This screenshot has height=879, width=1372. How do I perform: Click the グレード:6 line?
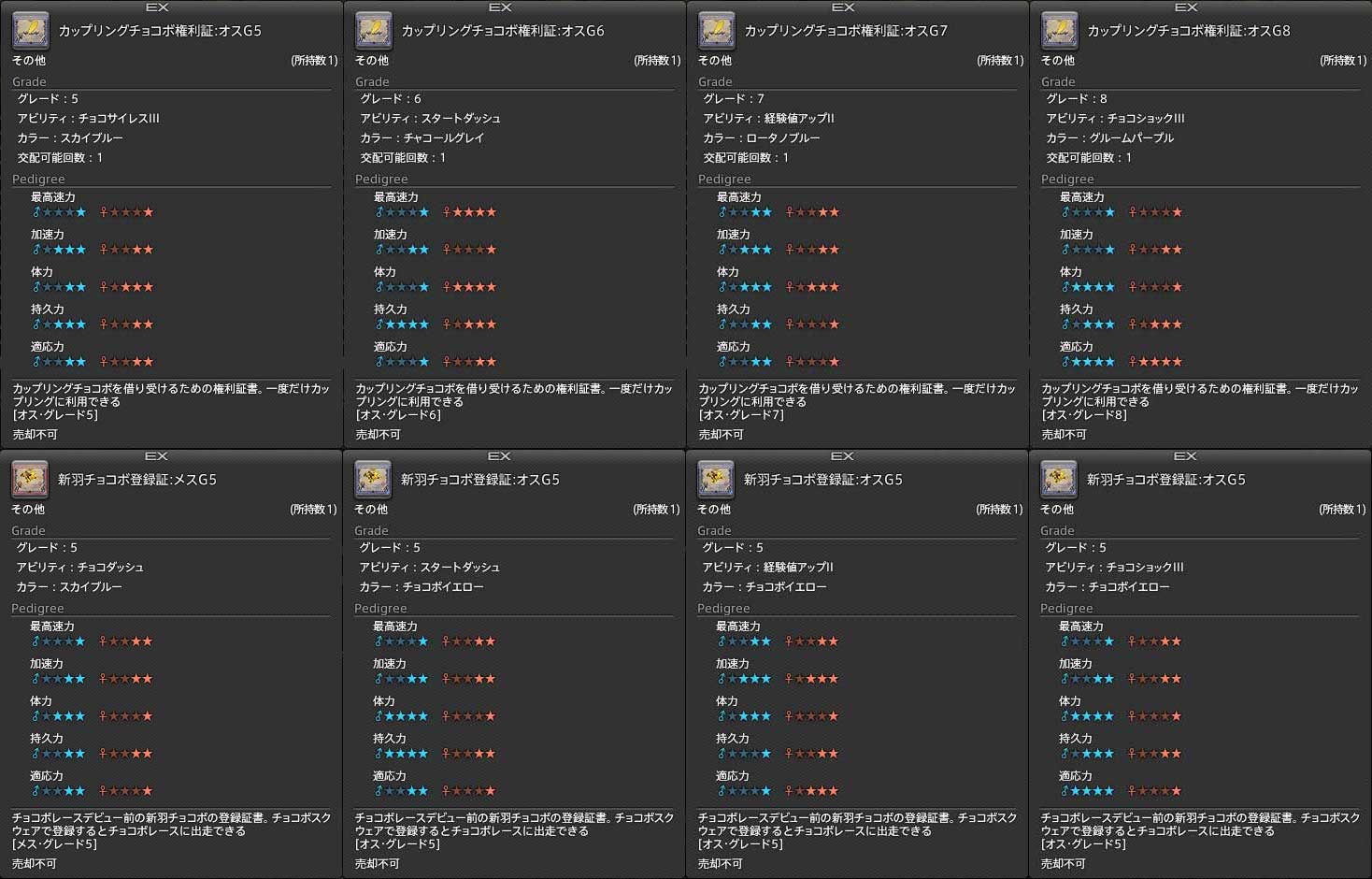tap(391, 99)
